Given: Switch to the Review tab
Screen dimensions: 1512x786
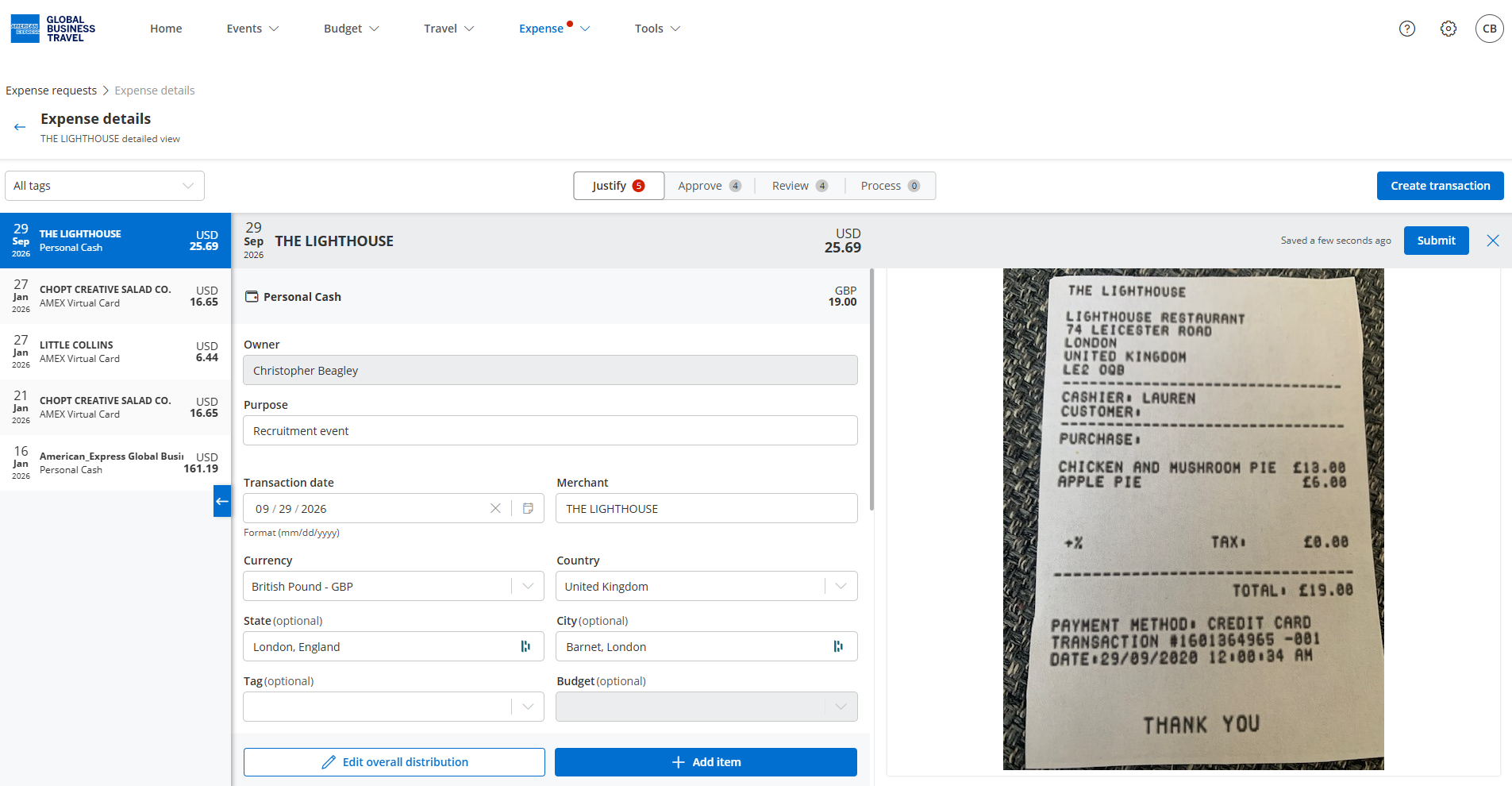Looking at the screenshot, I should pos(800,186).
